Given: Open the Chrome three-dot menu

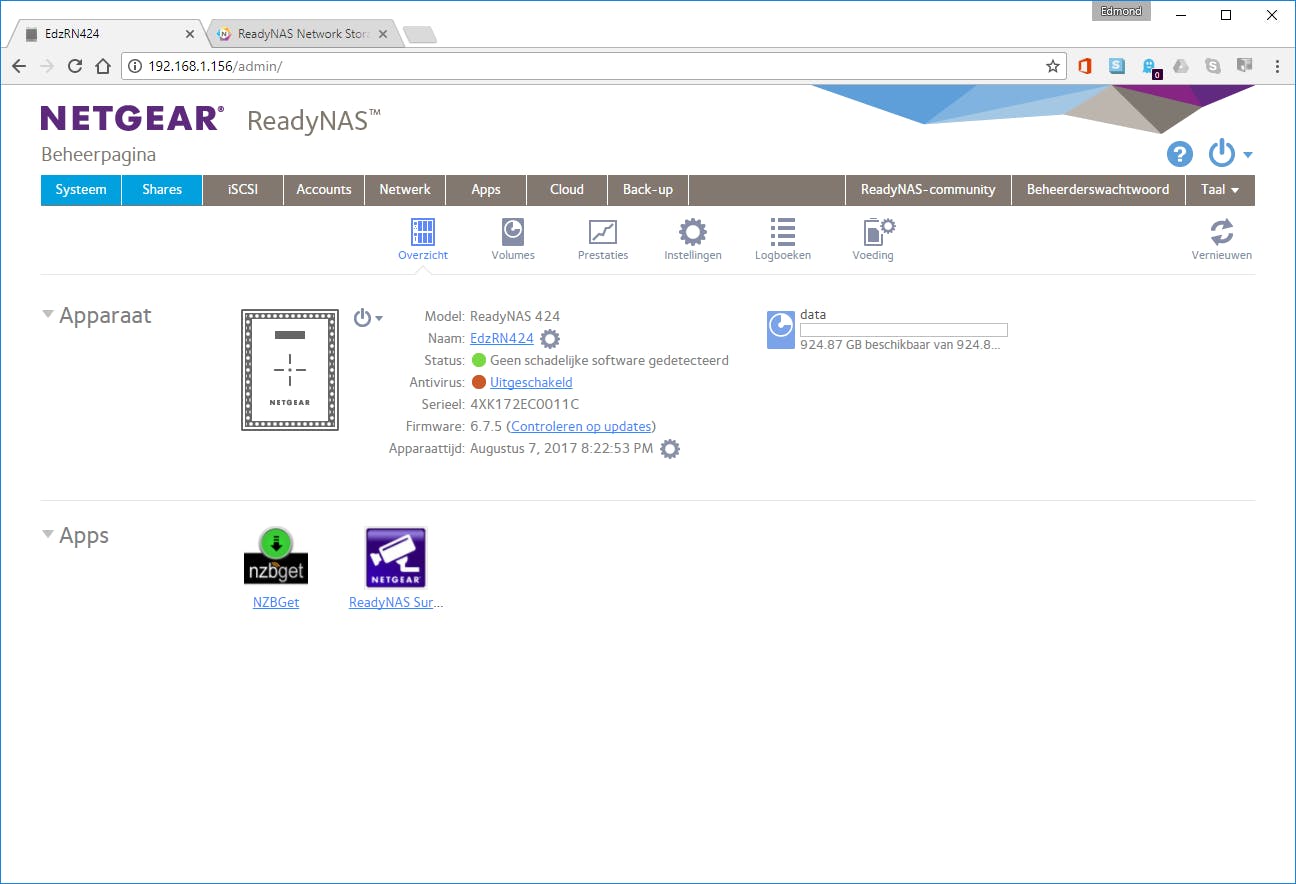Looking at the screenshot, I should pyautogui.click(x=1277, y=66).
